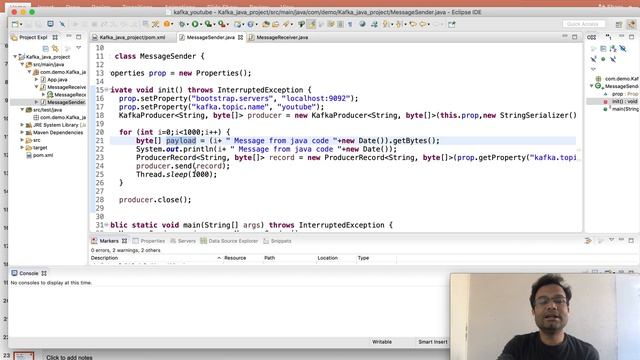
Task: Focus the Quick Access search field
Action: pyautogui.click(x=583, y=24)
